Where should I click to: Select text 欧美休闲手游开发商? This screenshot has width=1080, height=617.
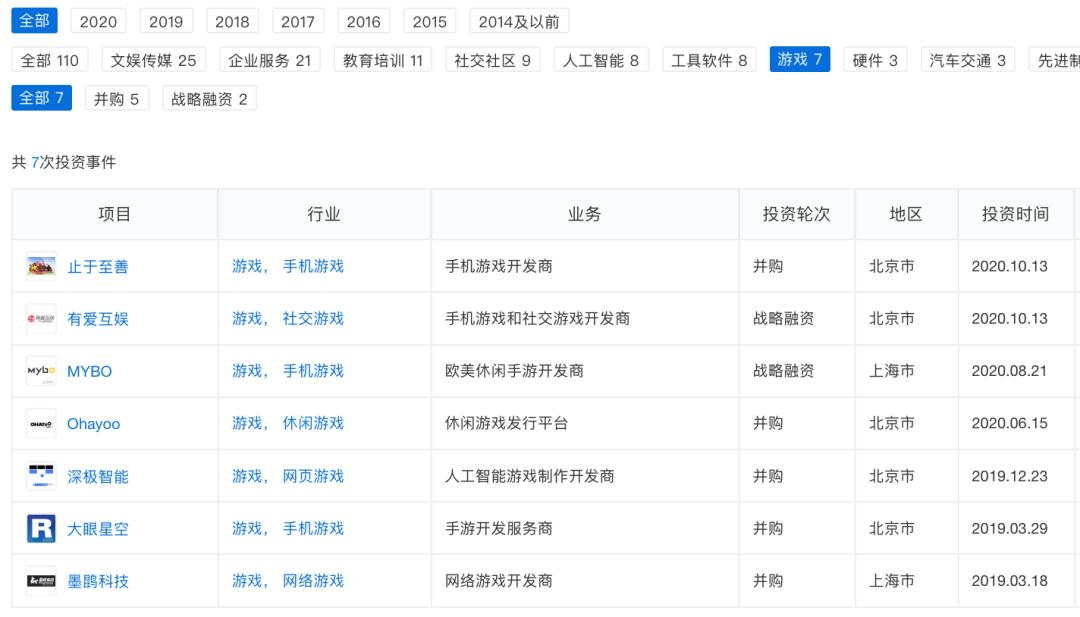[515, 371]
